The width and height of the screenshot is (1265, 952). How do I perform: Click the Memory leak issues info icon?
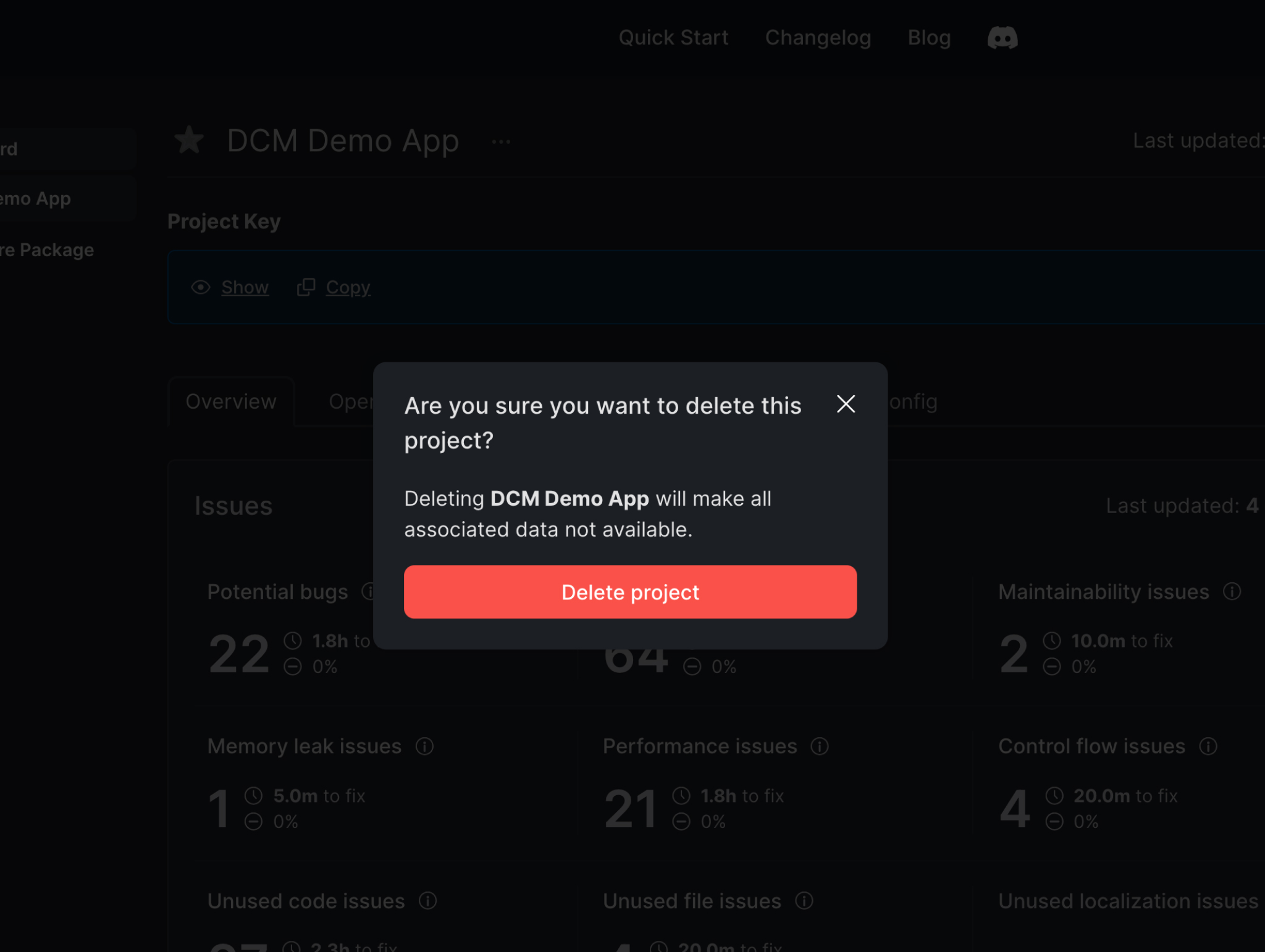pos(424,746)
